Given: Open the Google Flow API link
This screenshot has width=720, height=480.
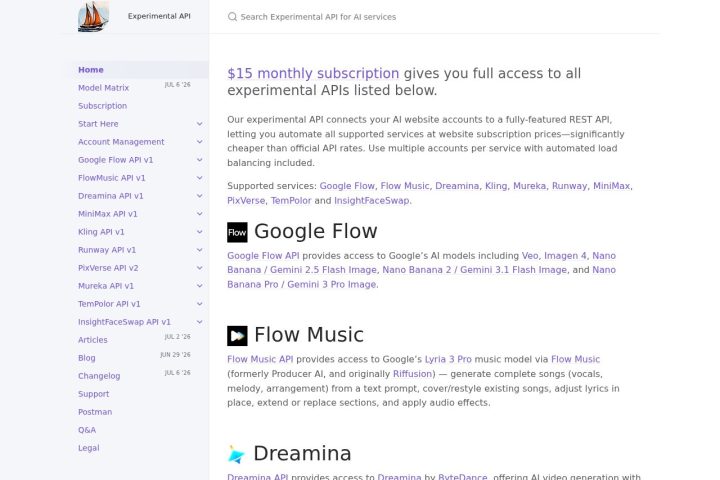Looking at the screenshot, I should (263, 256).
